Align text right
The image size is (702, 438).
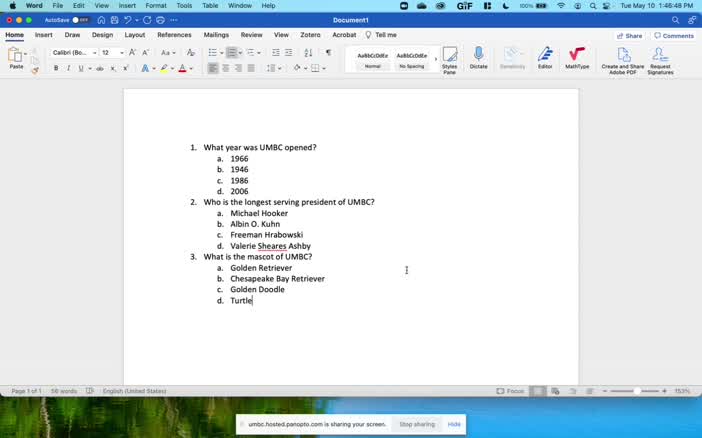pos(238,69)
